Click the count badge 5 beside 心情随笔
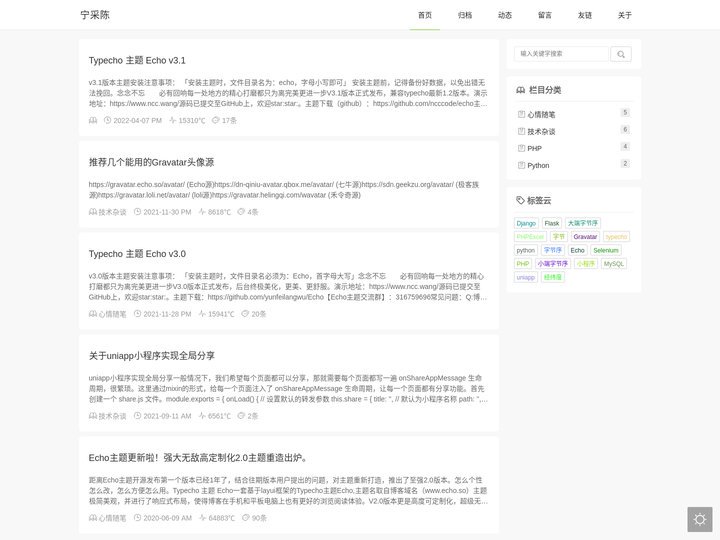This screenshot has width=720, height=540. 624,112
